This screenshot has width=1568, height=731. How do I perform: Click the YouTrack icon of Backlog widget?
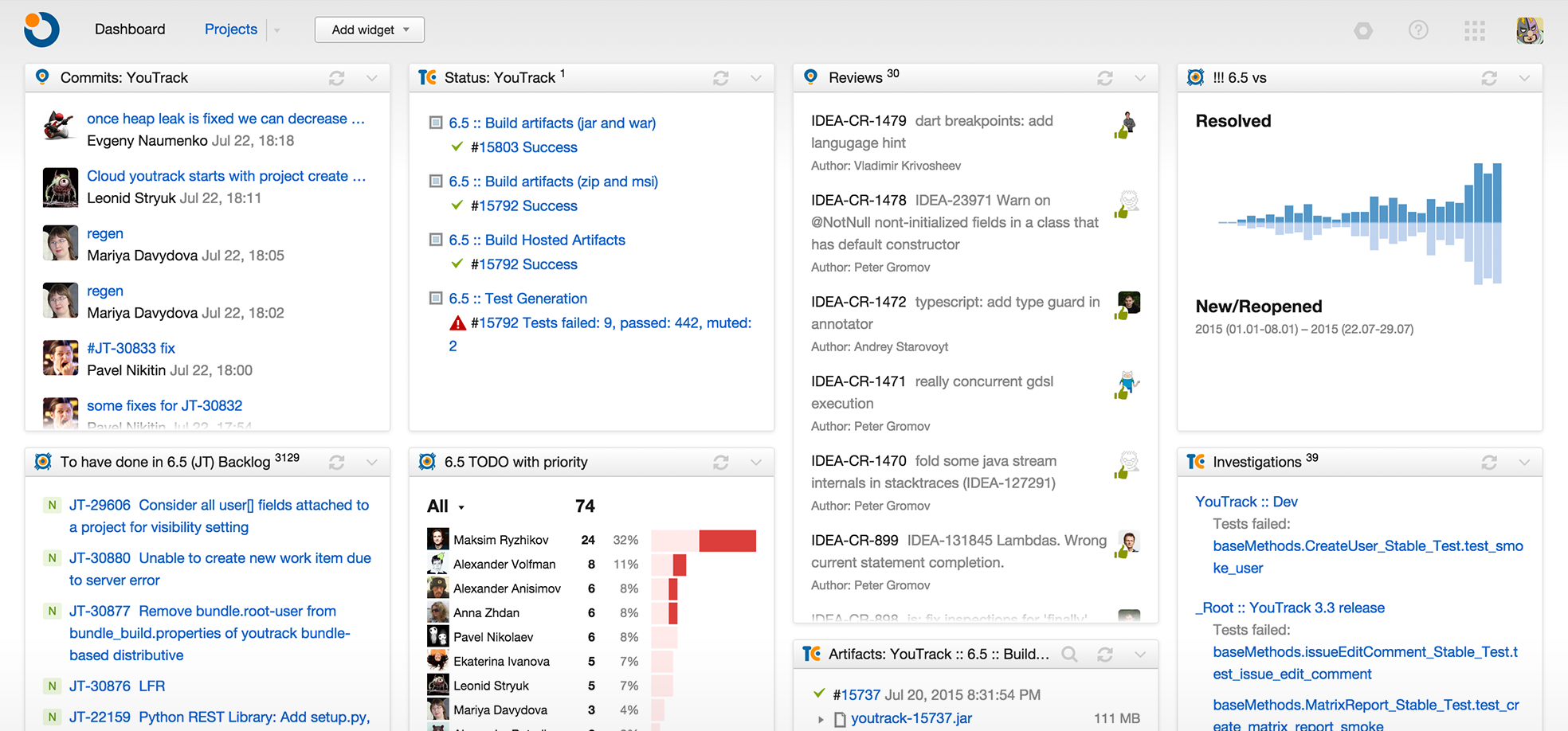point(43,462)
